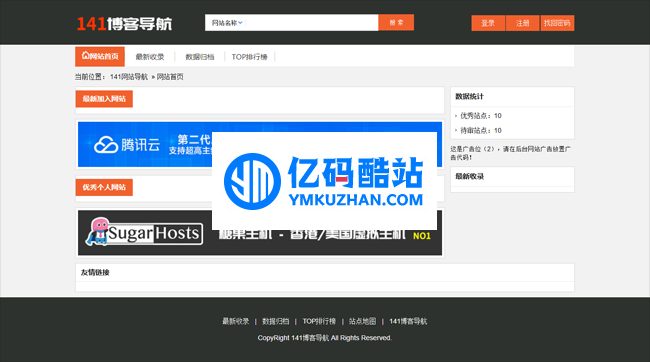Click the 141博客导航 site logo
Image resolution: width=650 pixels, height=362 pixels.
pos(124,24)
